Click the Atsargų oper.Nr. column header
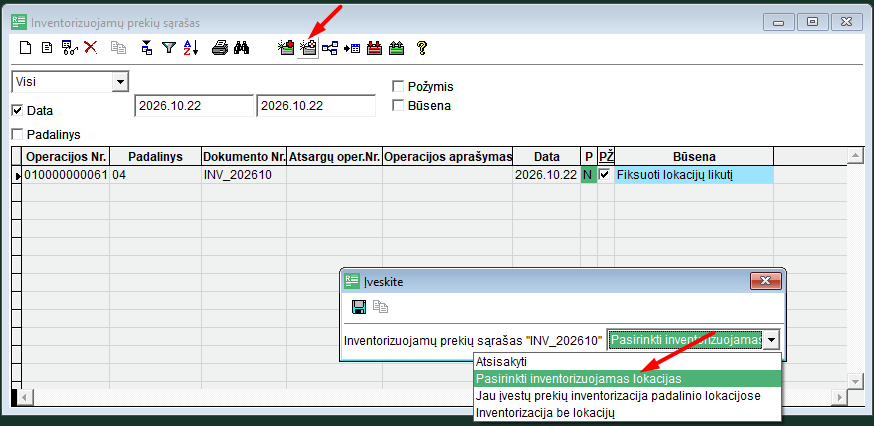The height and width of the screenshot is (426, 874). (334, 156)
